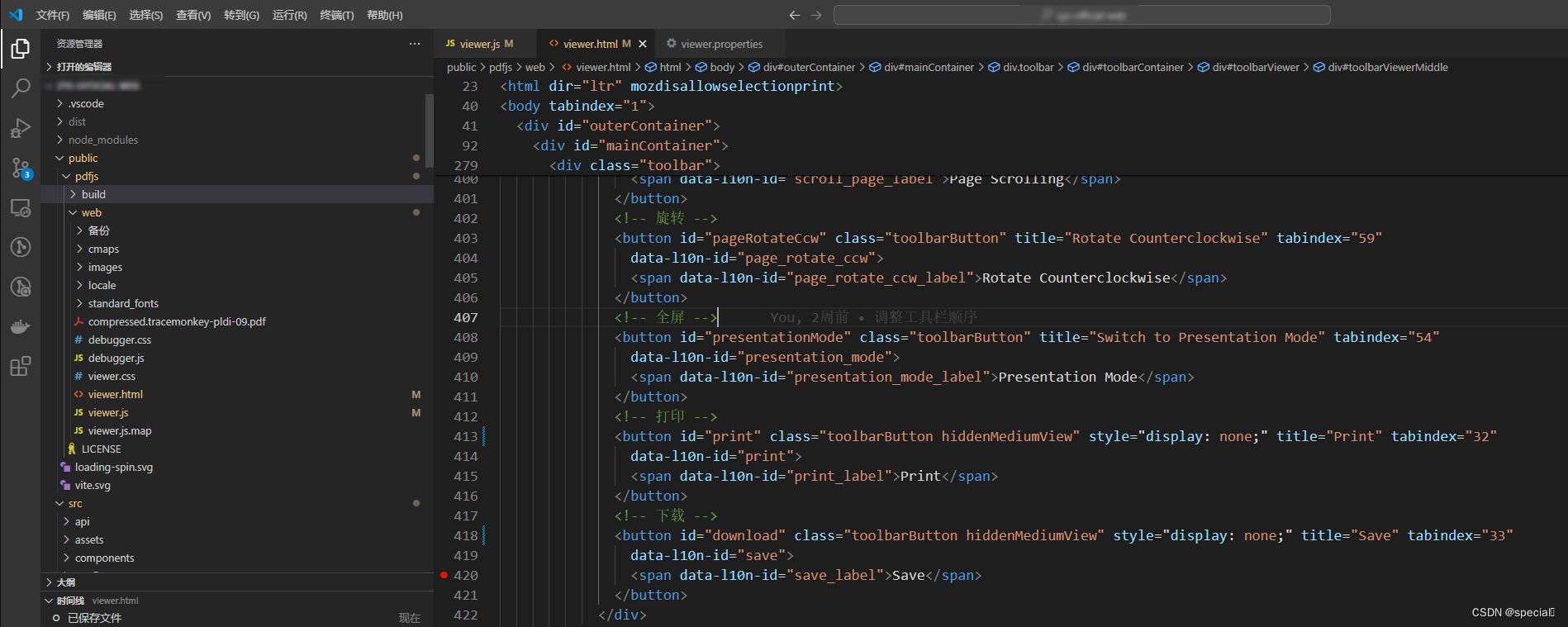The image size is (1568, 627).
Task: Open vite.svg file
Action: (237, 485)
